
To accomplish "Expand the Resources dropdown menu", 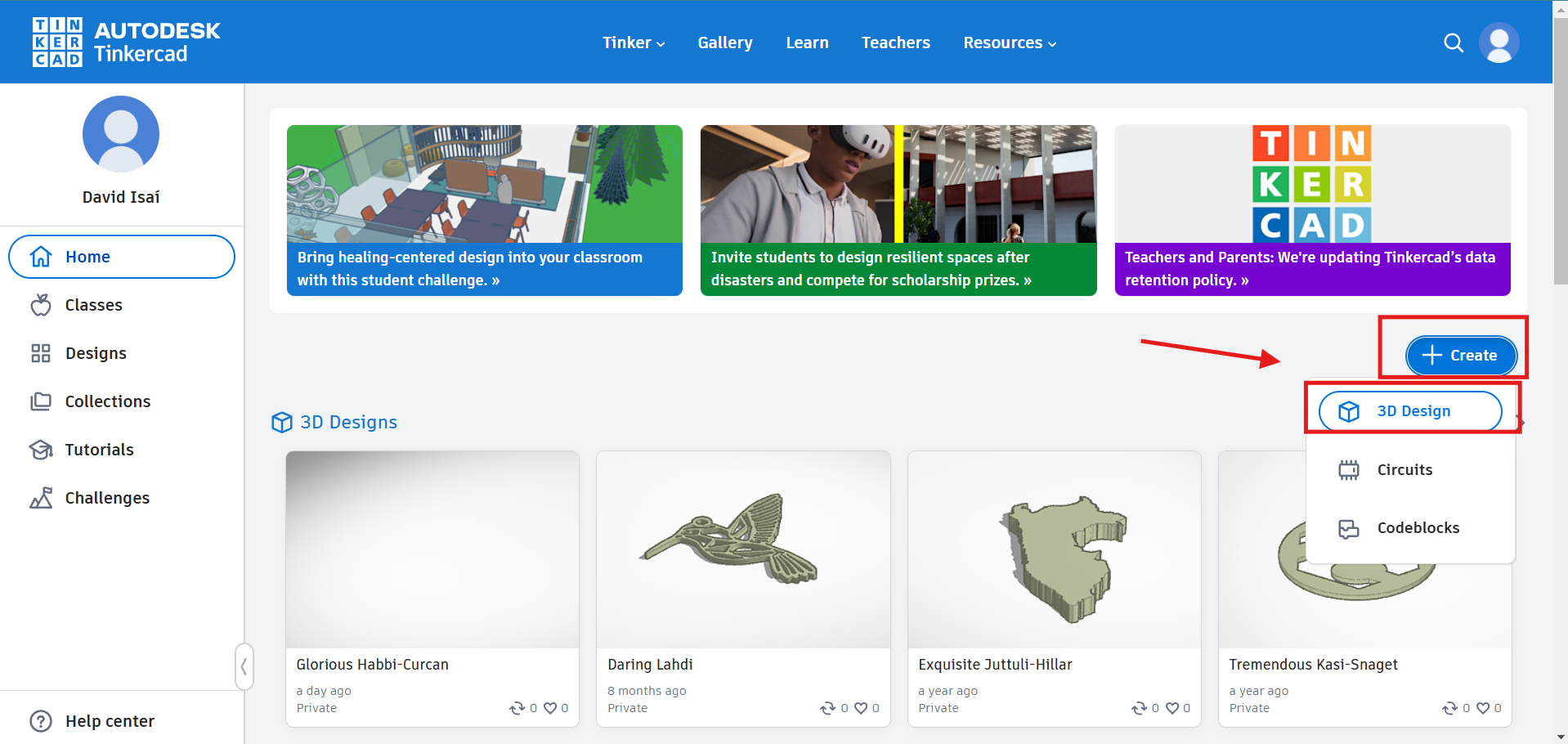I will (1010, 43).
